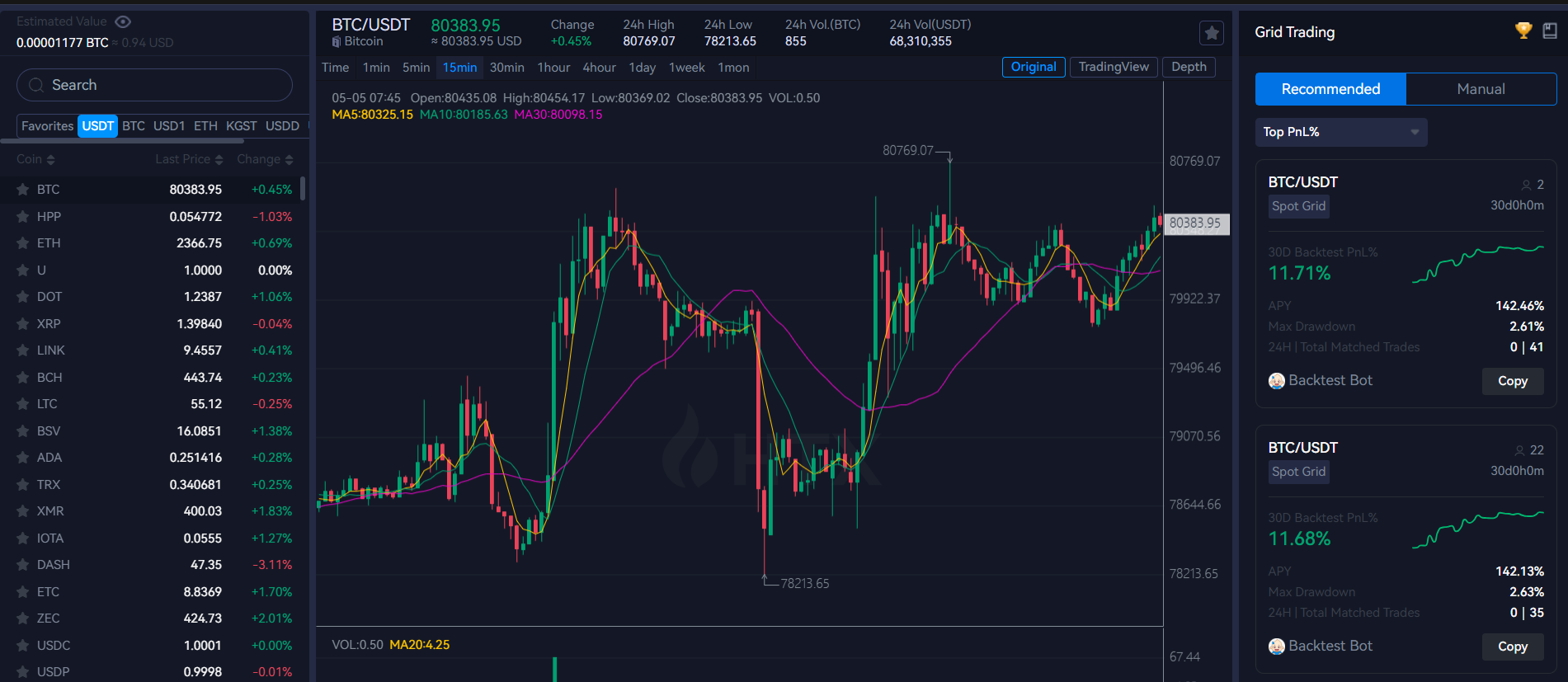Toggle the favorite star for DOT row
The height and width of the screenshot is (682, 1568).
click(x=23, y=297)
